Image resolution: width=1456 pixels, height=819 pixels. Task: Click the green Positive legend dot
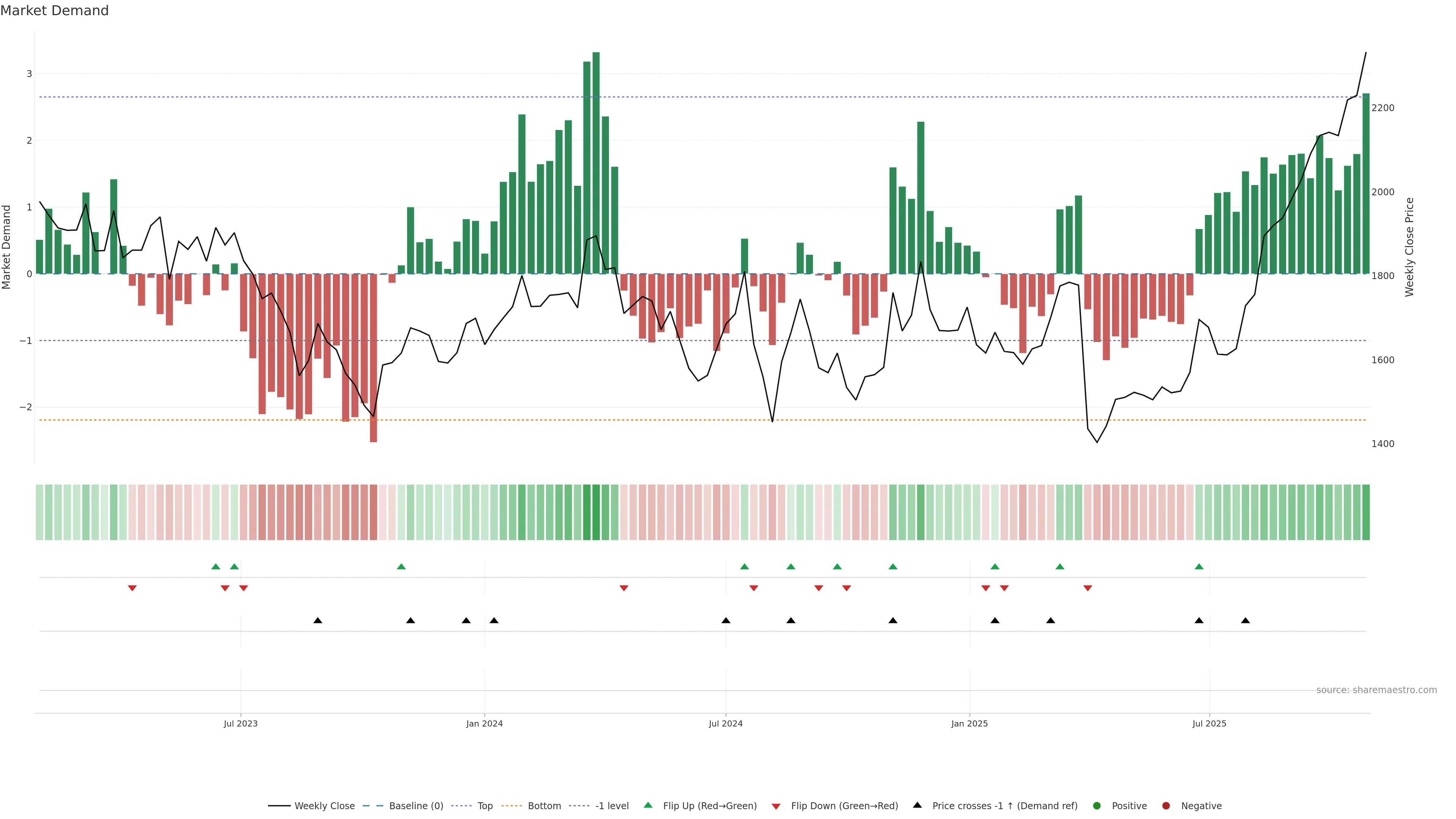tap(1097, 805)
